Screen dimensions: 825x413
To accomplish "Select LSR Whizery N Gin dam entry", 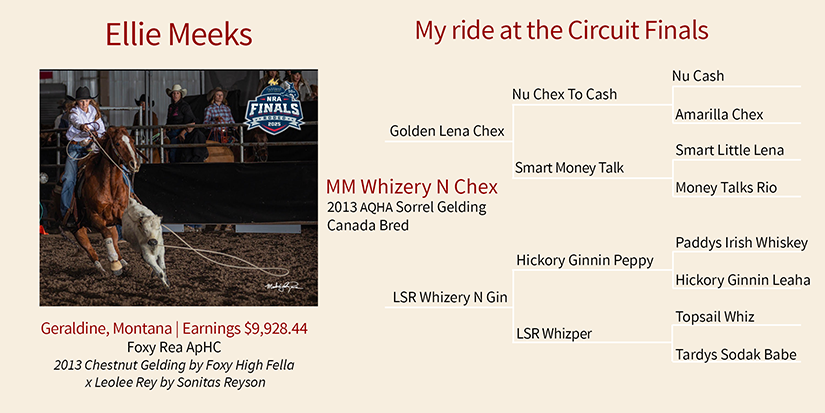I will coord(449,298).
